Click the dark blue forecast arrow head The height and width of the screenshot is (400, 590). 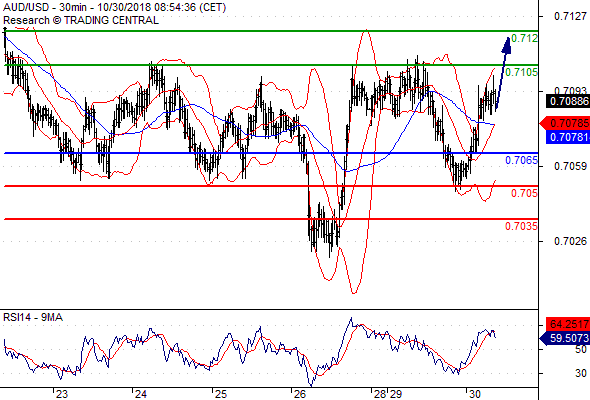pyautogui.click(x=506, y=45)
